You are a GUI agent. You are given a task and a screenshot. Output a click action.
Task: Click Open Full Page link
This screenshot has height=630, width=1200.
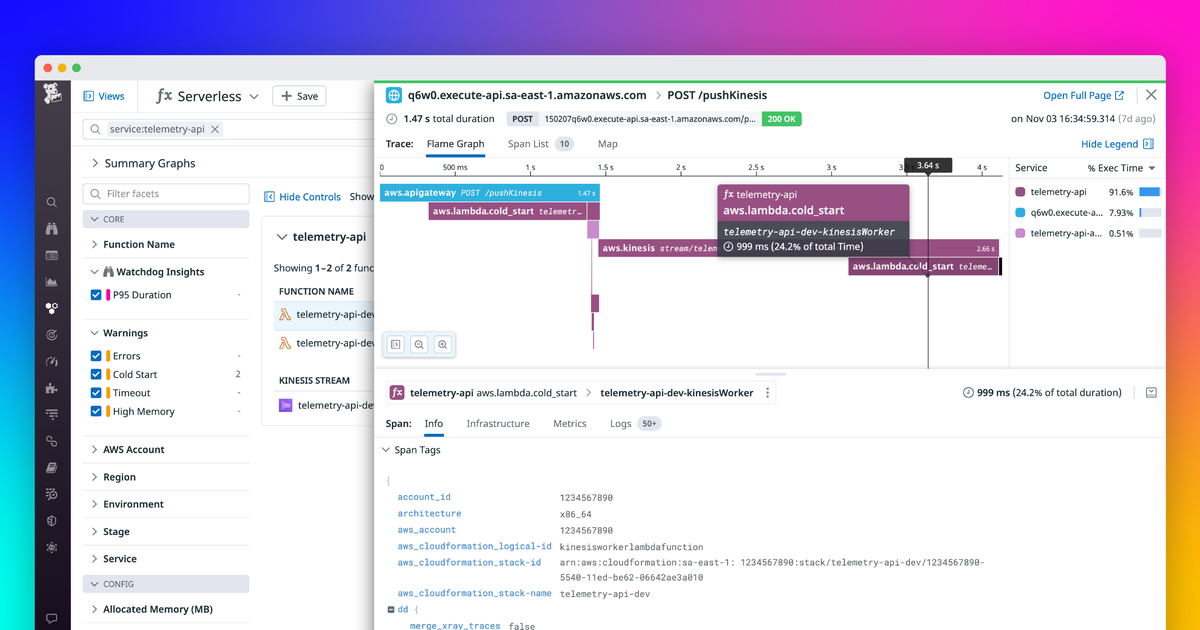coord(1084,95)
